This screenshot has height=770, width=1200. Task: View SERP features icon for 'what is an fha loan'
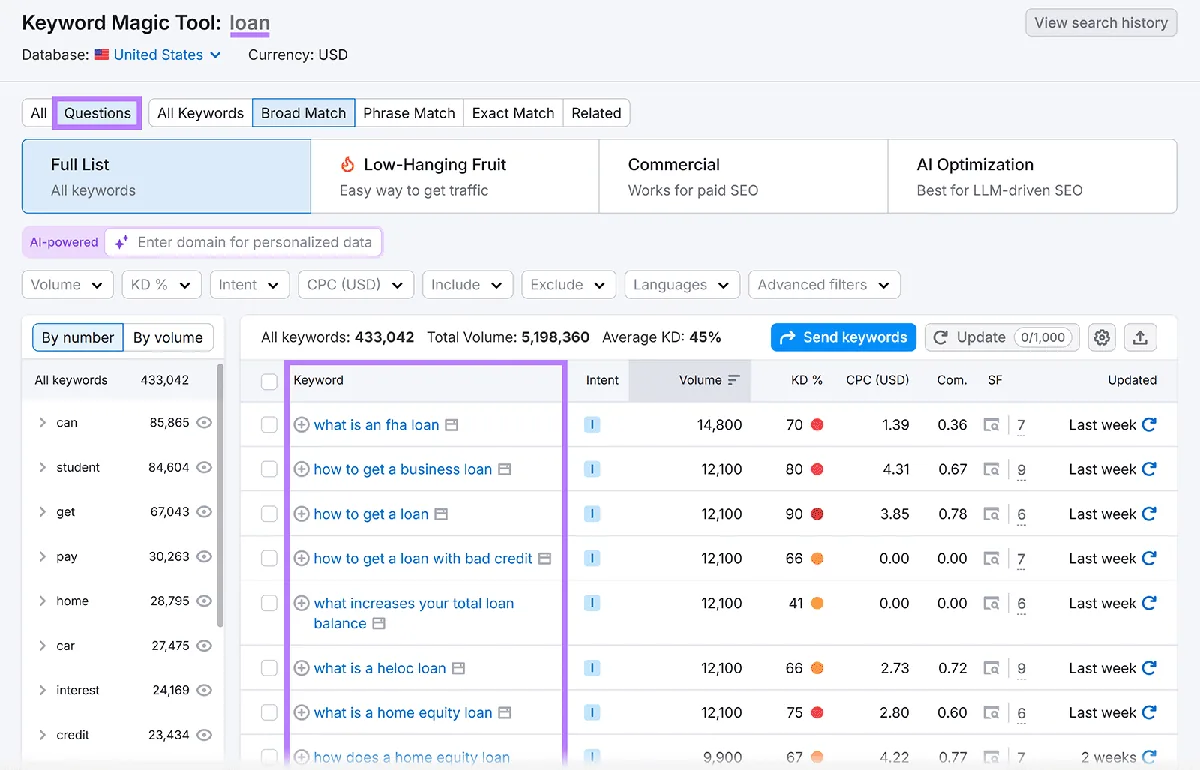click(x=991, y=425)
